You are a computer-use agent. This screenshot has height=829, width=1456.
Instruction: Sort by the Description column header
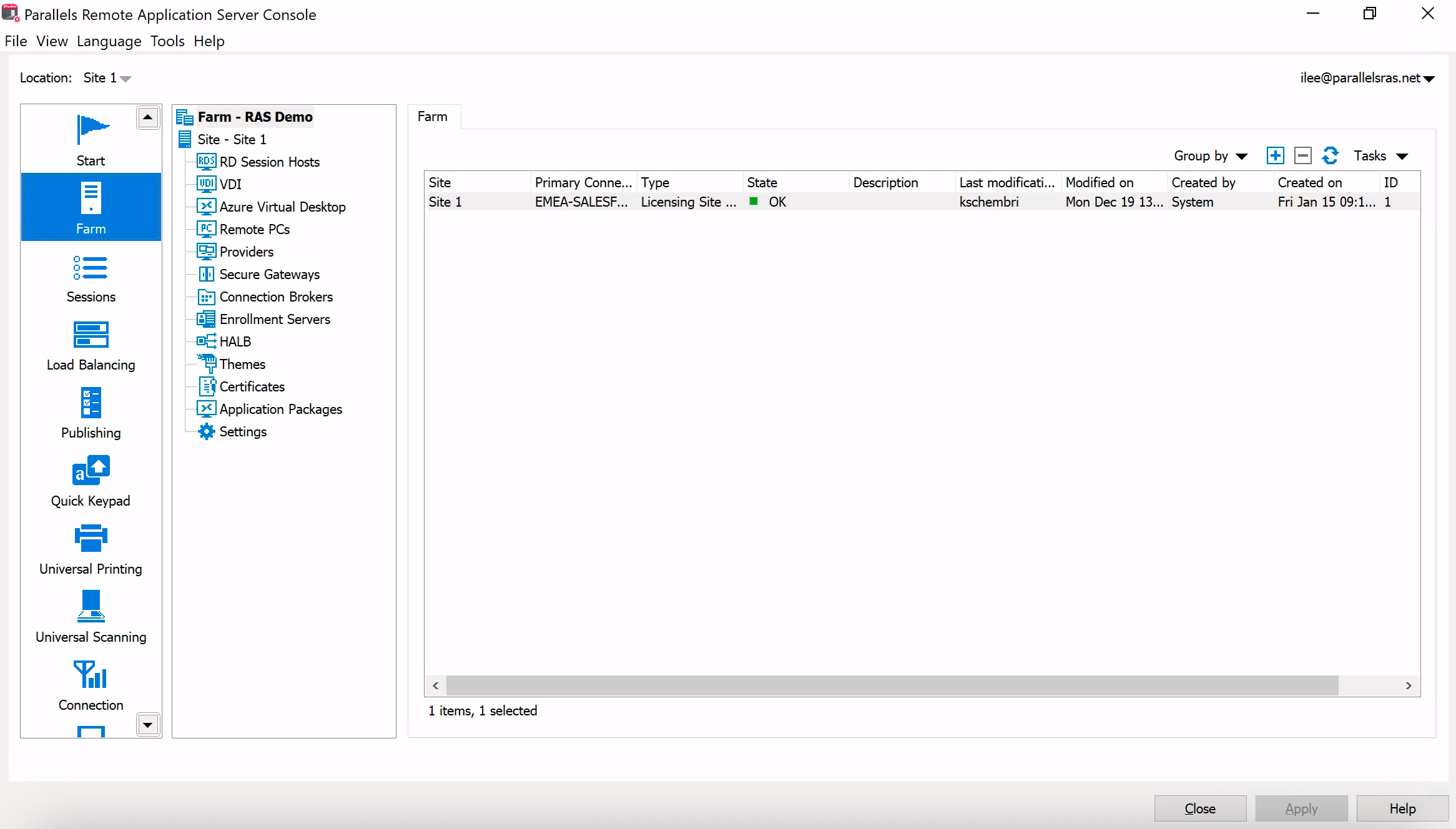(x=902, y=182)
